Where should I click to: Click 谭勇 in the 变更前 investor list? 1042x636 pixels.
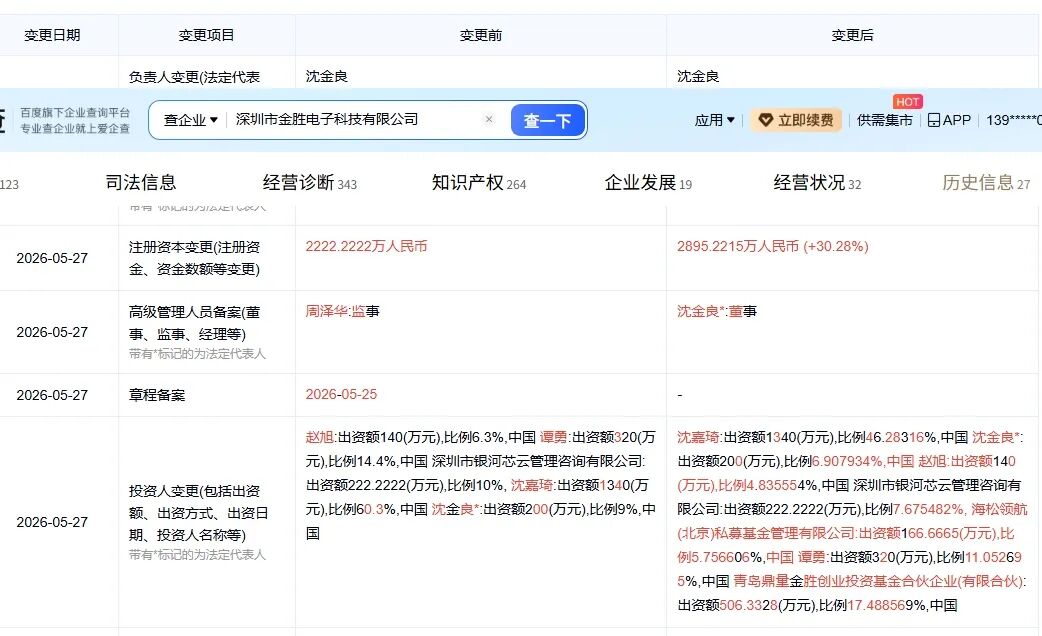pyautogui.click(x=553, y=437)
